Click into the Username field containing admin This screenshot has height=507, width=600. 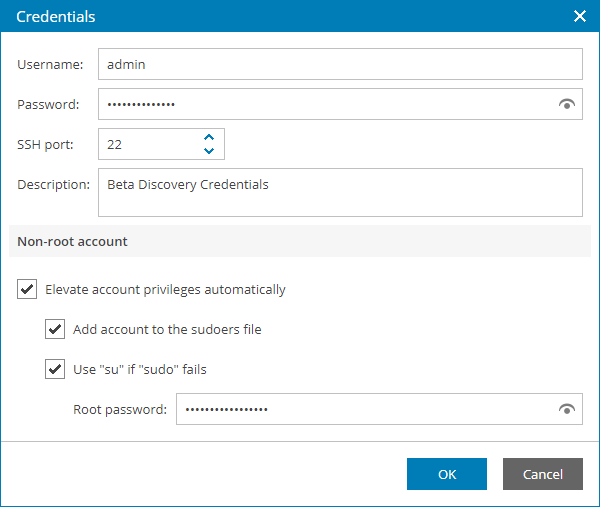[340, 64]
